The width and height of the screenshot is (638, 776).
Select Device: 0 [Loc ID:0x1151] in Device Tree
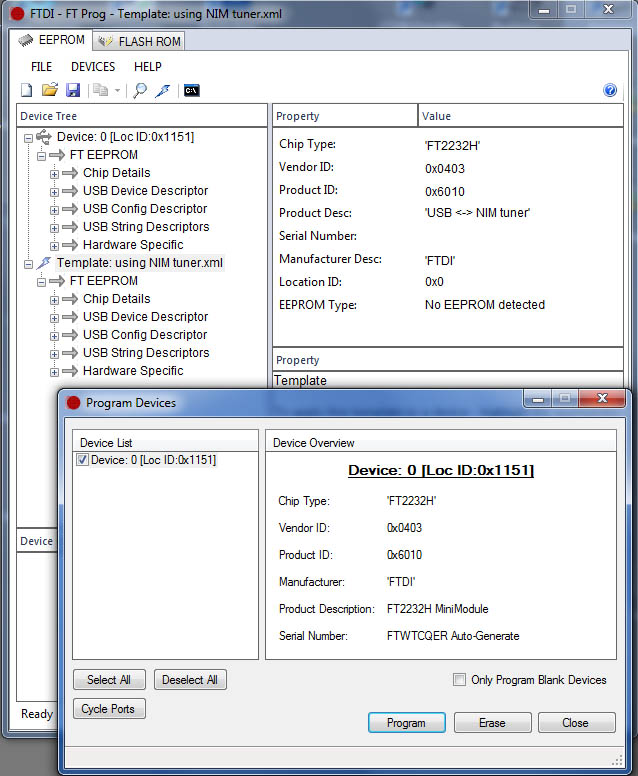click(125, 137)
